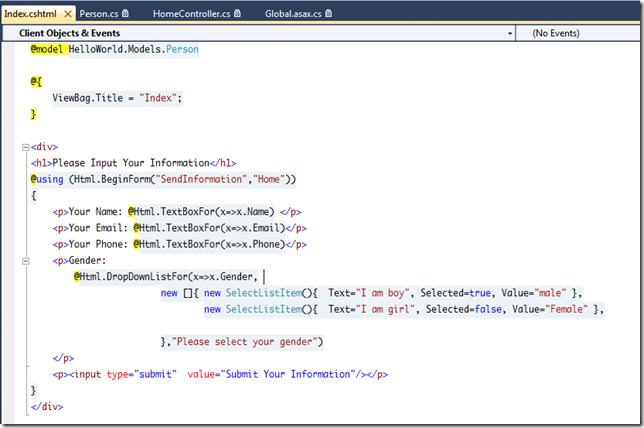Viewport: 644px width, 428px height.
Task: Click the "submit" type attribute value
Action: coord(155,375)
